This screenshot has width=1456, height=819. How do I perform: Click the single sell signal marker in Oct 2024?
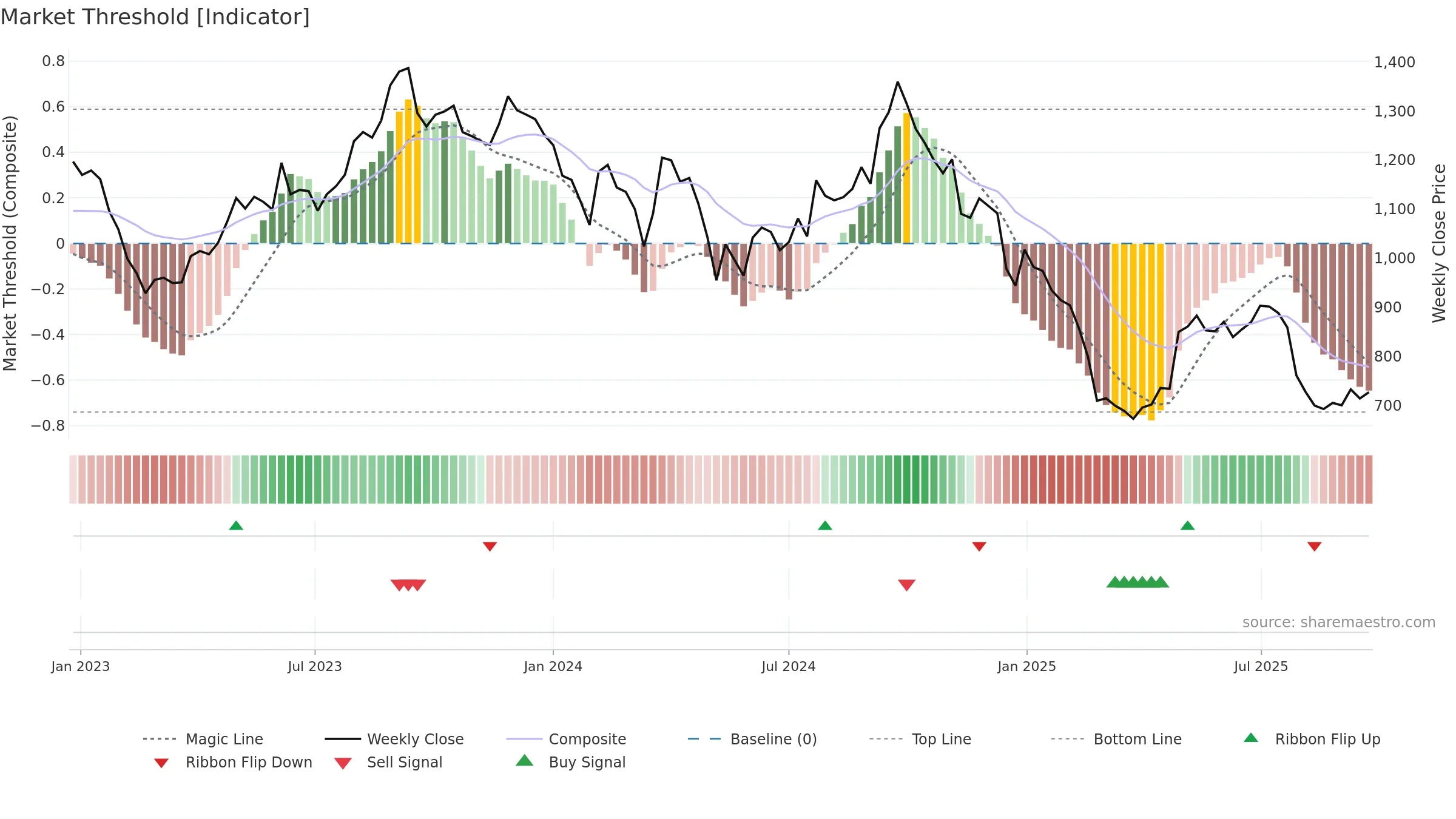click(x=907, y=585)
